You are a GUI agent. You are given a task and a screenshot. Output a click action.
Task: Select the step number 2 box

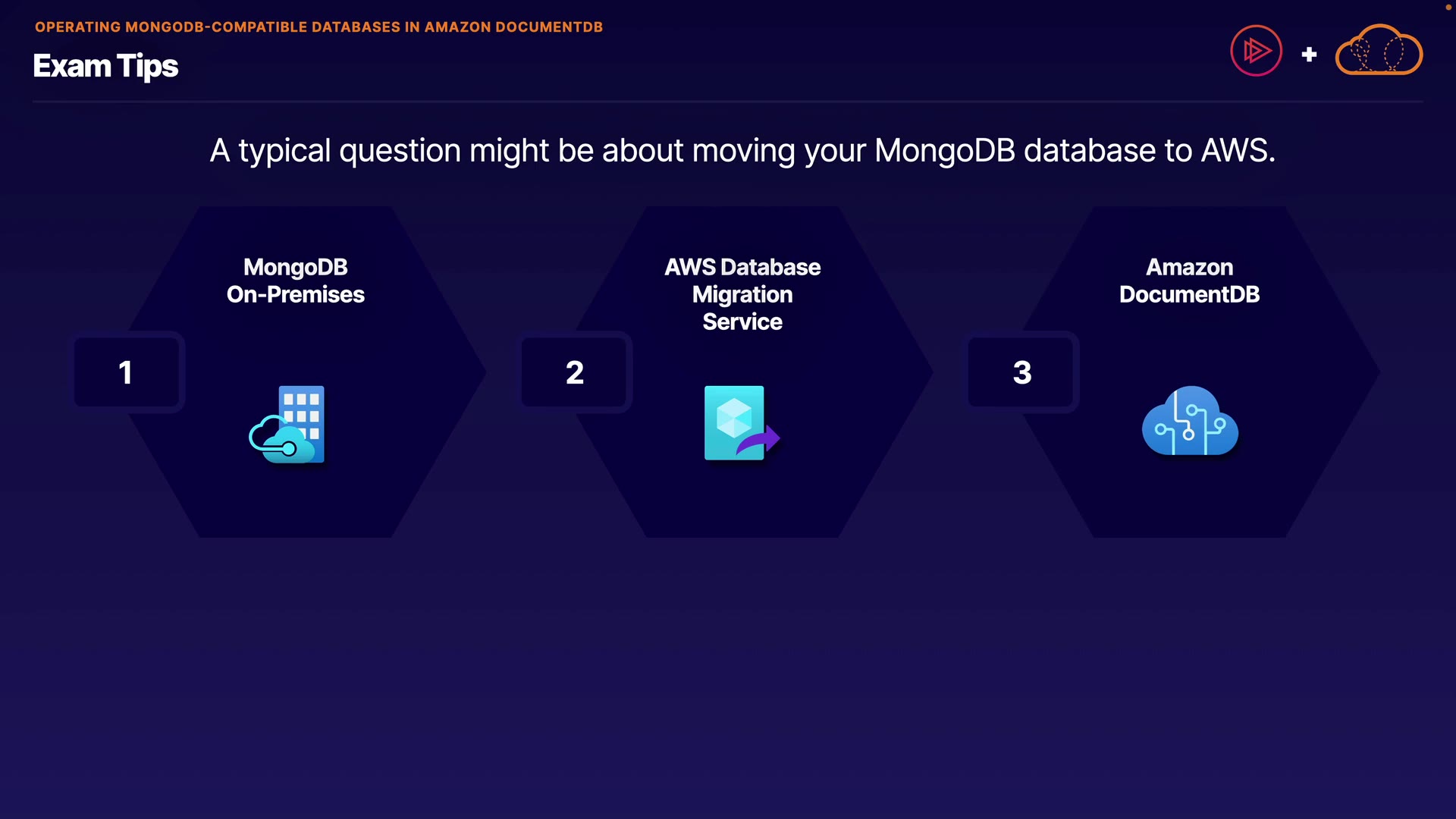coord(574,372)
